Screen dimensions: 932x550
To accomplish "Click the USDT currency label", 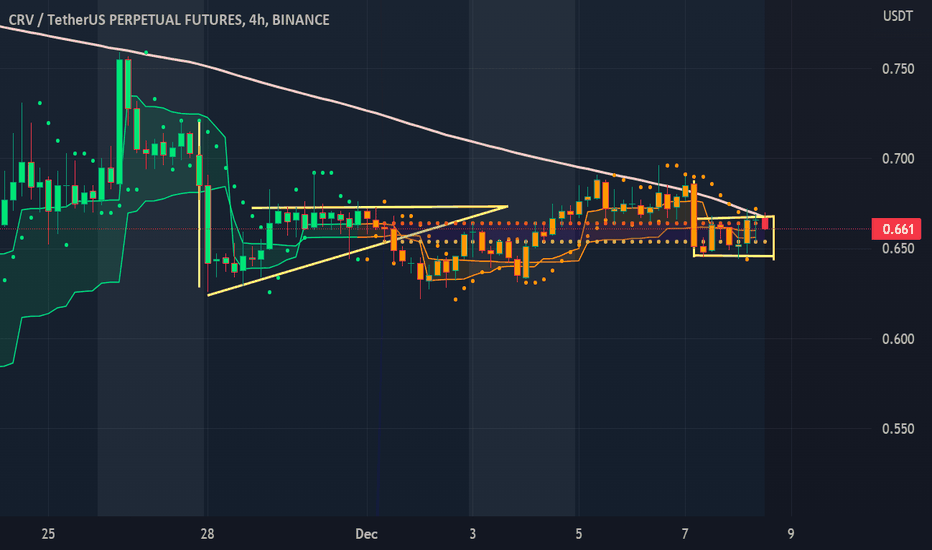I will pos(898,16).
